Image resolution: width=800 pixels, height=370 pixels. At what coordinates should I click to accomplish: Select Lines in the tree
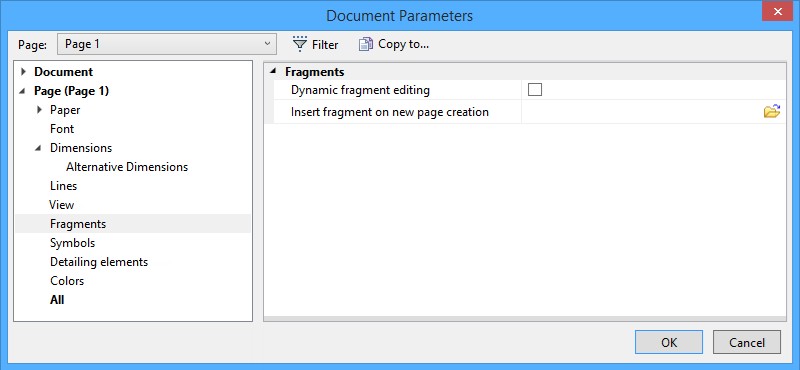63,186
